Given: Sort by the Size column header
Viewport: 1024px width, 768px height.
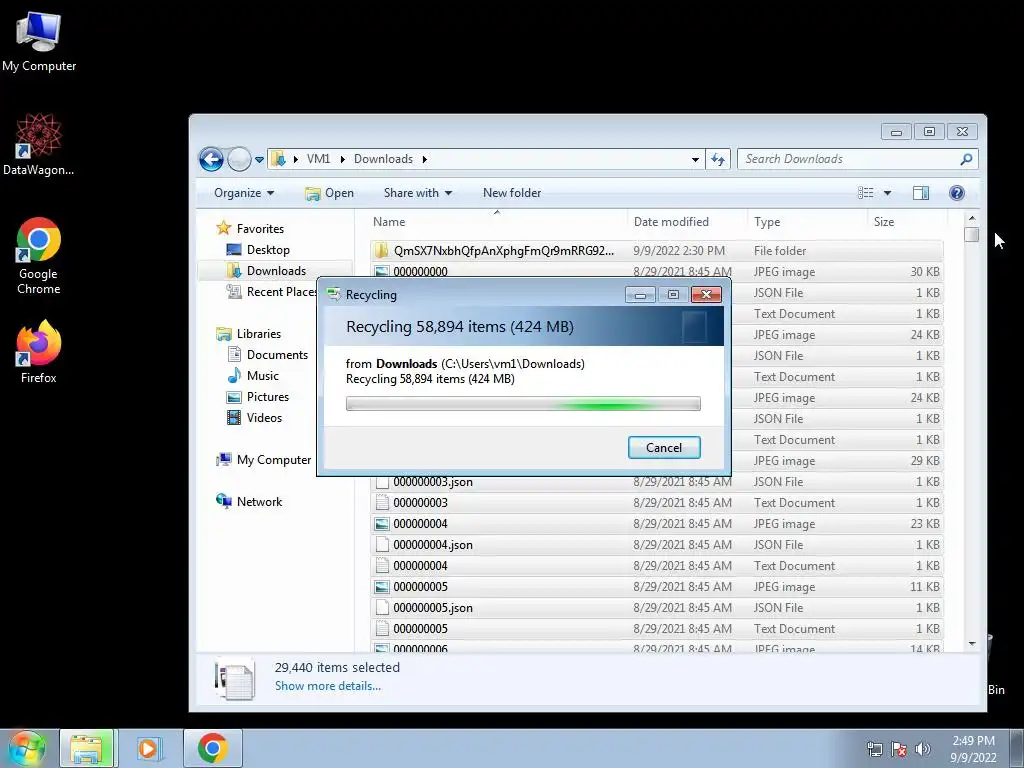Looking at the screenshot, I should pyautogui.click(x=906, y=222).
